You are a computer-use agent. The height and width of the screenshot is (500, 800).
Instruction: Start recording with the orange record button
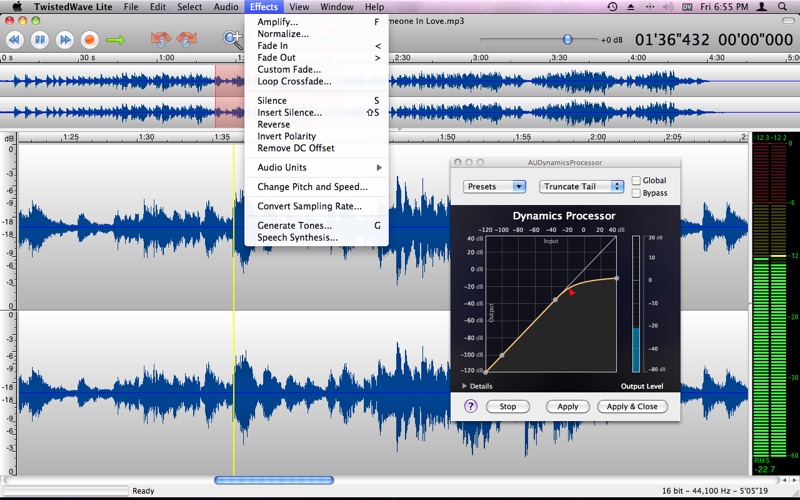point(90,40)
